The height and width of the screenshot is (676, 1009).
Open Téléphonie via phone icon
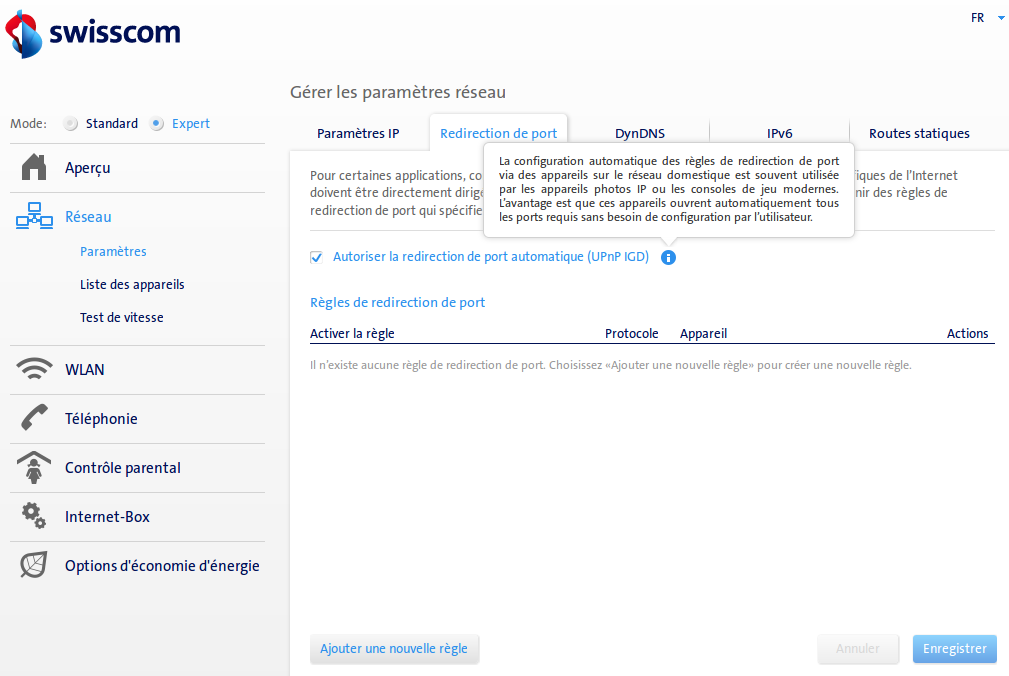(33, 418)
